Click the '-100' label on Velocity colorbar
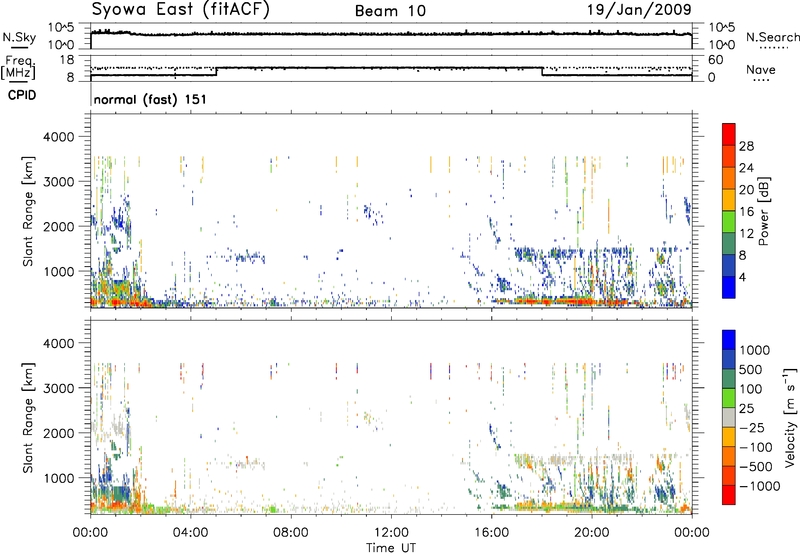Screen dimensions: 800x554 click(x=756, y=447)
